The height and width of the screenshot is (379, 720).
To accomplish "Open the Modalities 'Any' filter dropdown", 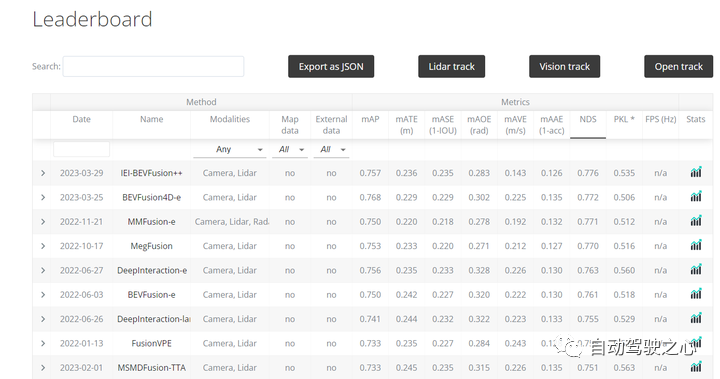I will pos(230,150).
